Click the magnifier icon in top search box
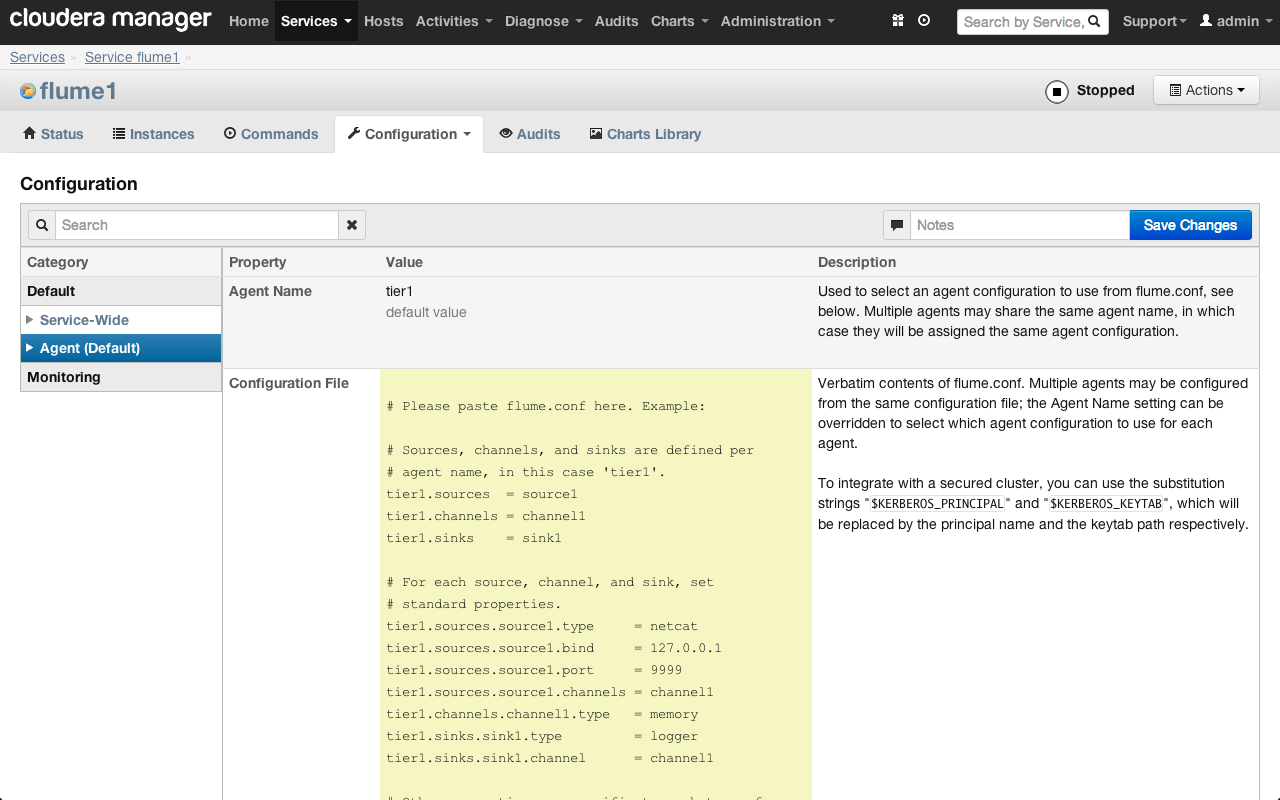The image size is (1280, 800). click(1094, 21)
